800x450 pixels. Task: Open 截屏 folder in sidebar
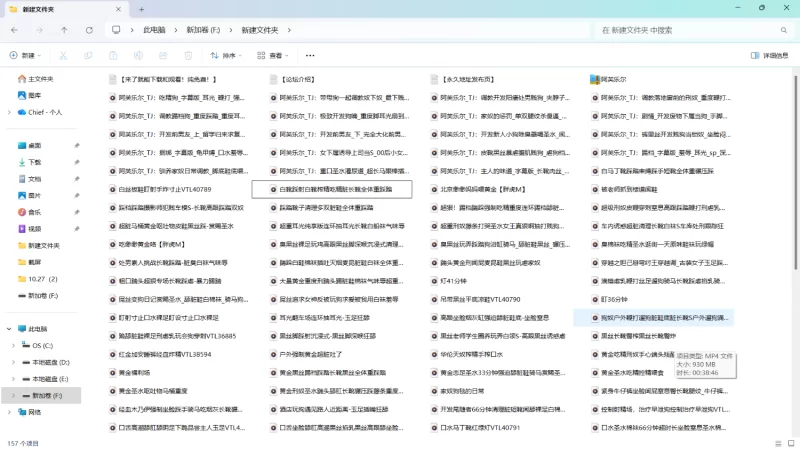click(30, 262)
